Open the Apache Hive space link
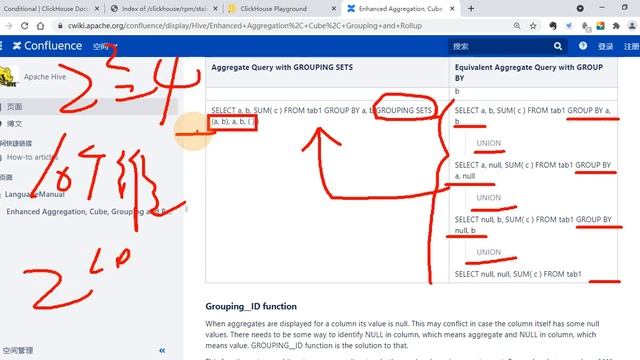This screenshot has width=640, height=360. pyautogui.click(x=45, y=77)
